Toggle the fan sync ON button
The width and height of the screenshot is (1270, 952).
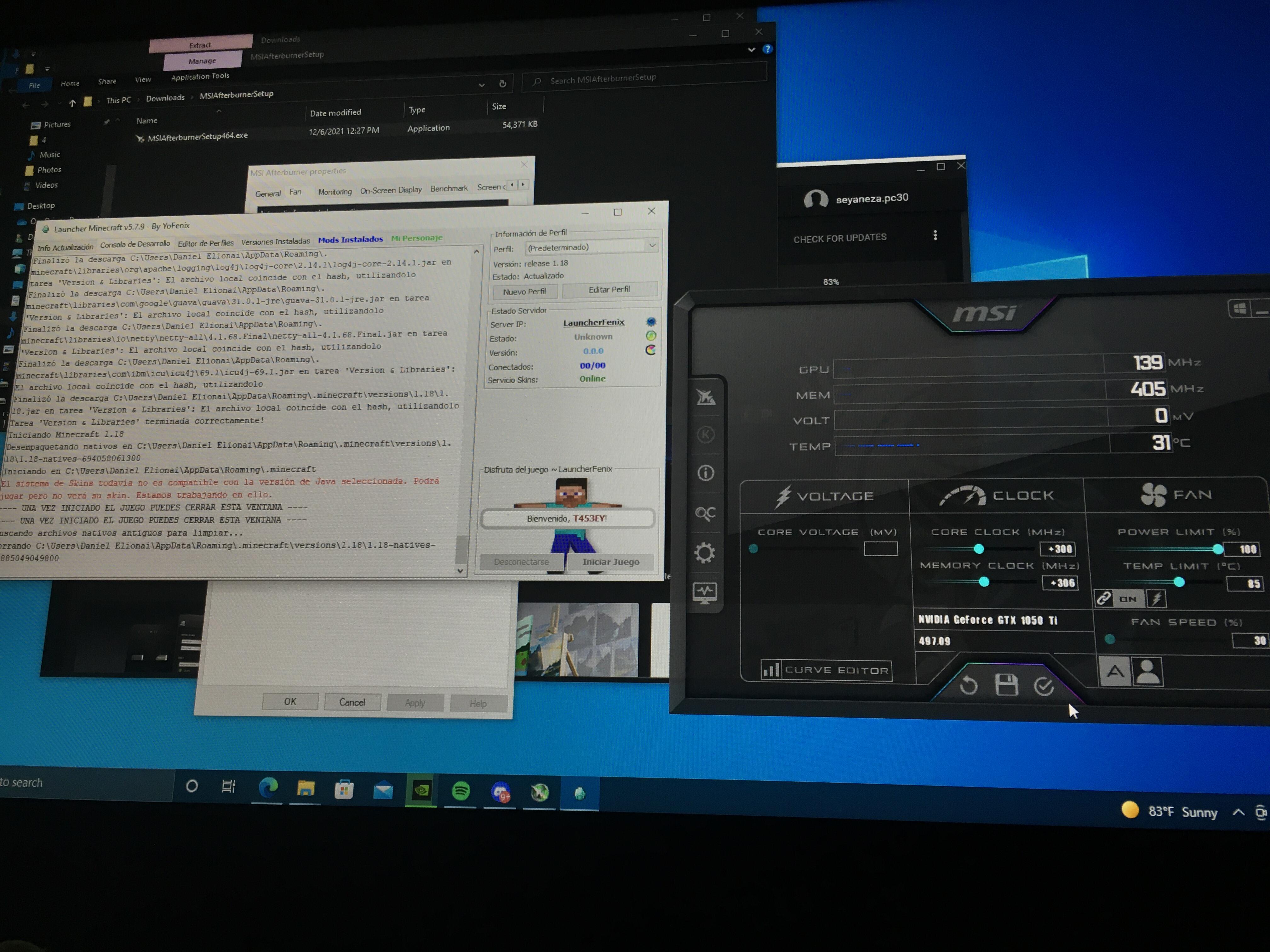(1128, 599)
